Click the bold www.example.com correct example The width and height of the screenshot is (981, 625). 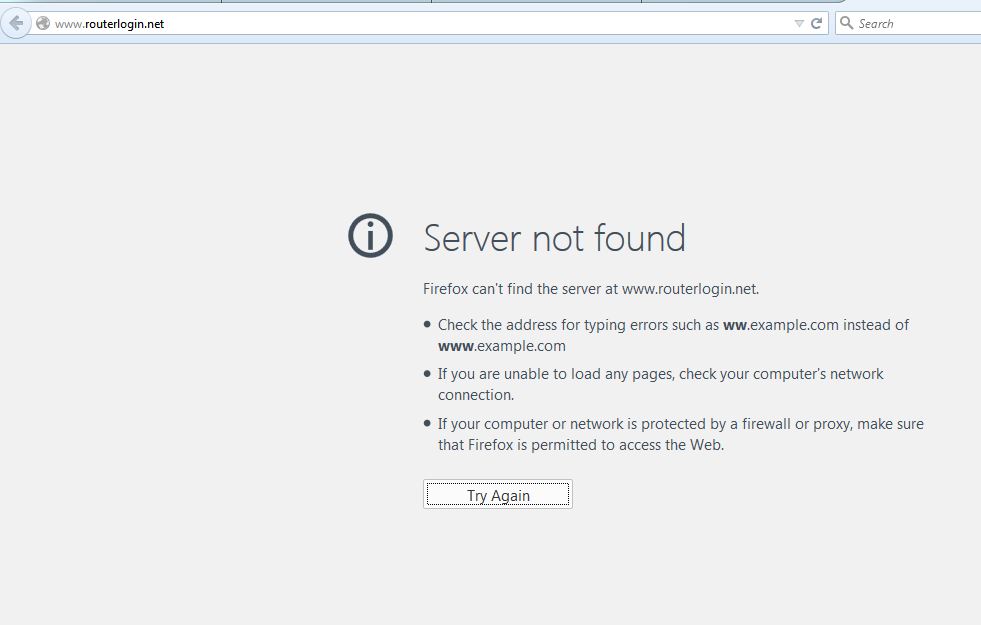coord(501,346)
